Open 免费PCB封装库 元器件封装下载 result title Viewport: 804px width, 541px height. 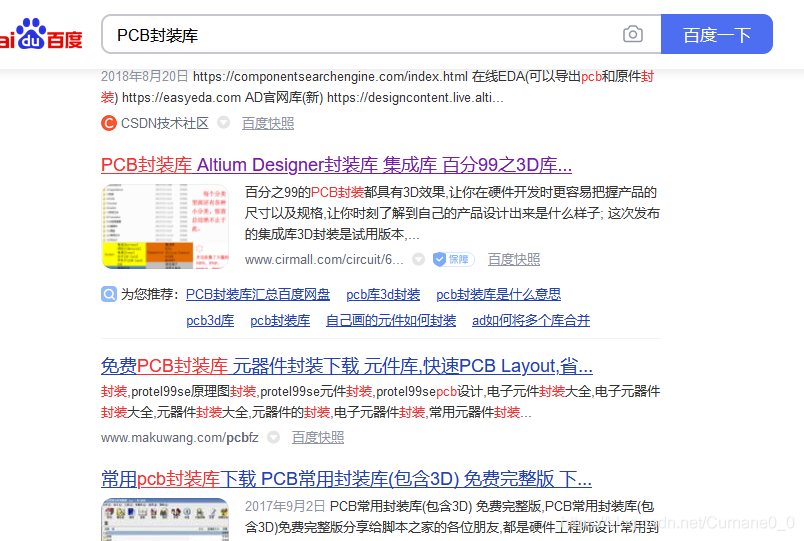point(347,366)
